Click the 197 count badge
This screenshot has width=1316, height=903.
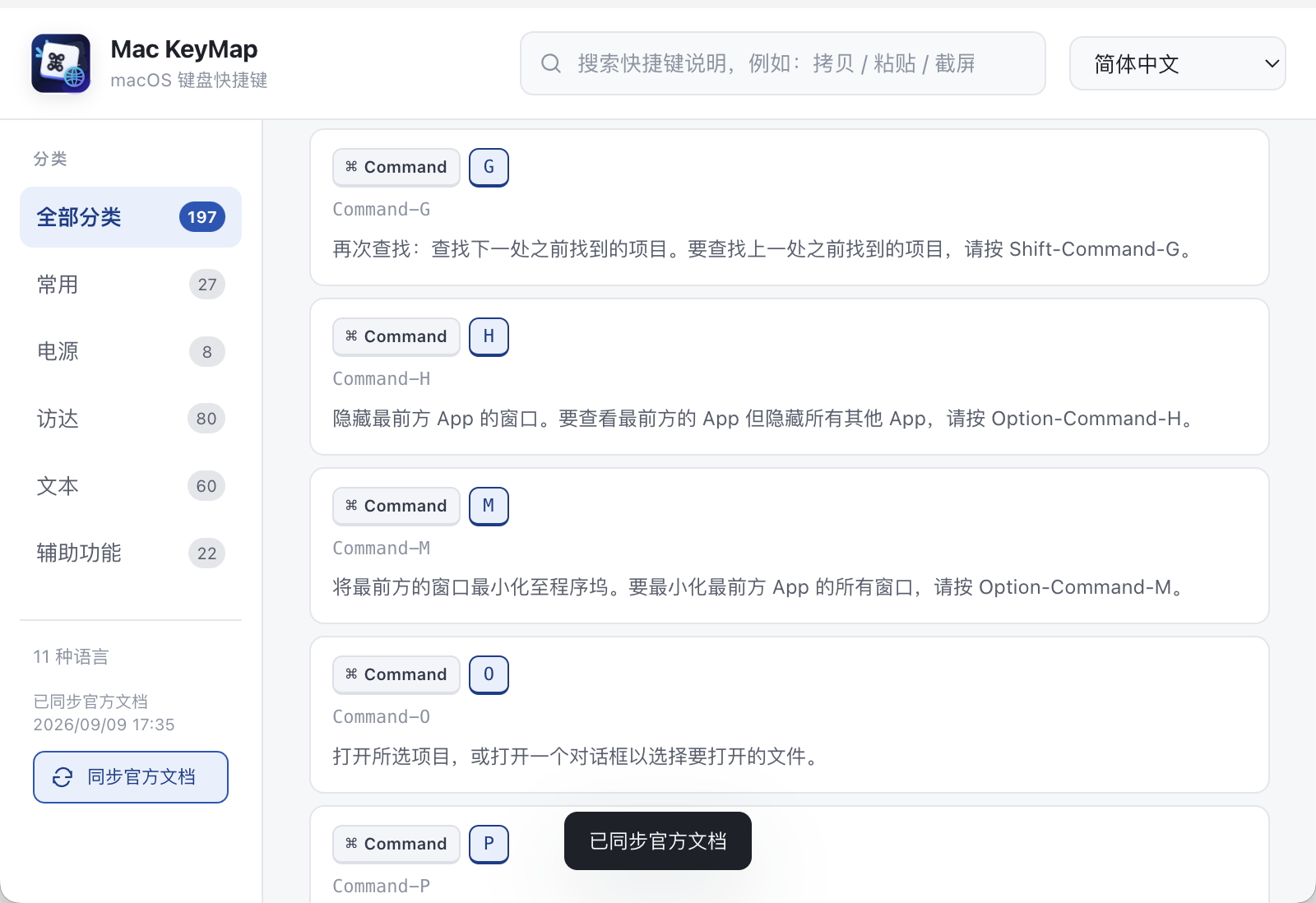[x=202, y=217]
